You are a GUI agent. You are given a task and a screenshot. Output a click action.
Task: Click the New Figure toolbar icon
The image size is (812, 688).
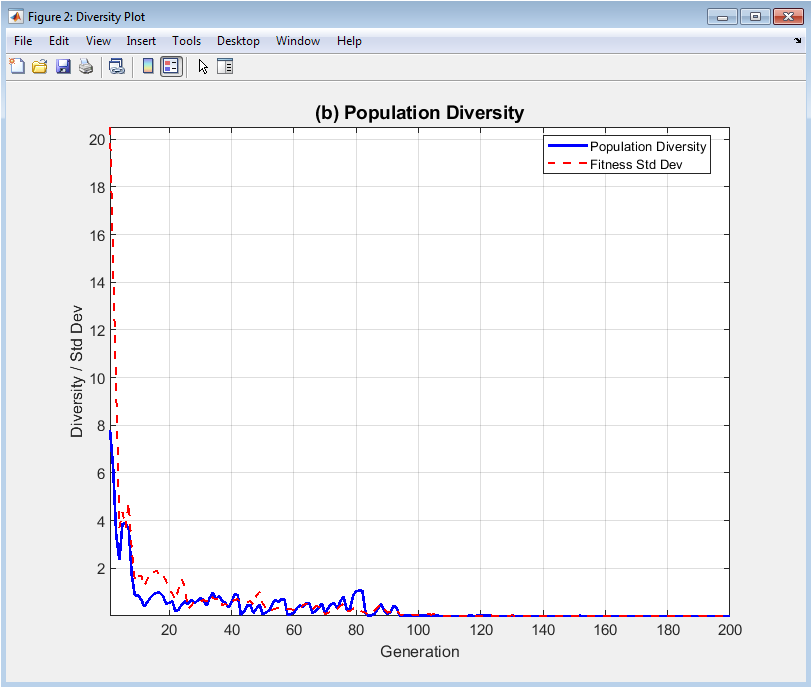17,66
